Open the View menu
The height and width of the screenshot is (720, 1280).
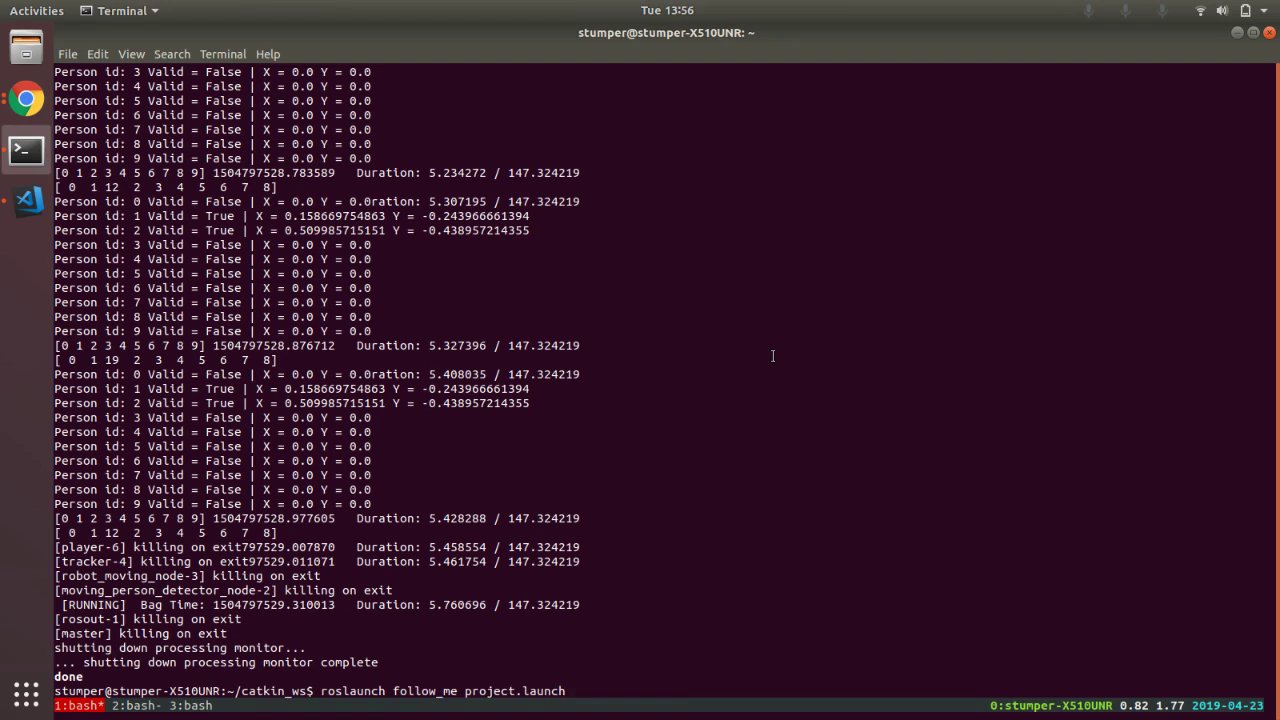pyautogui.click(x=131, y=54)
